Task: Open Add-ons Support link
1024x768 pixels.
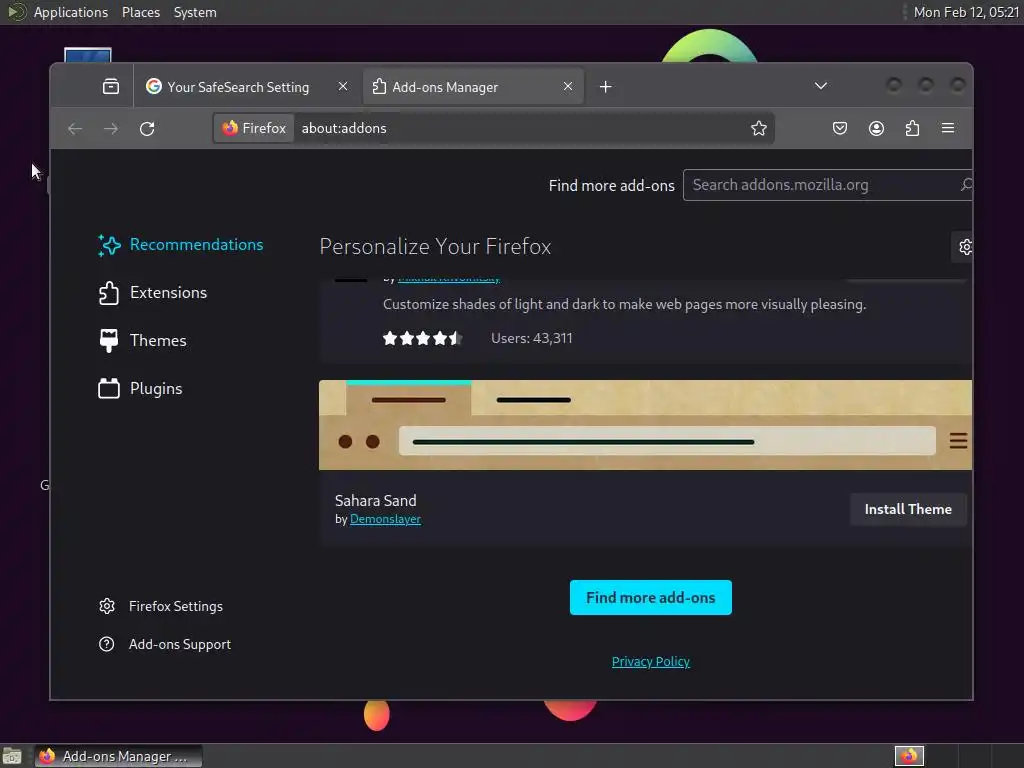Action: click(165, 644)
